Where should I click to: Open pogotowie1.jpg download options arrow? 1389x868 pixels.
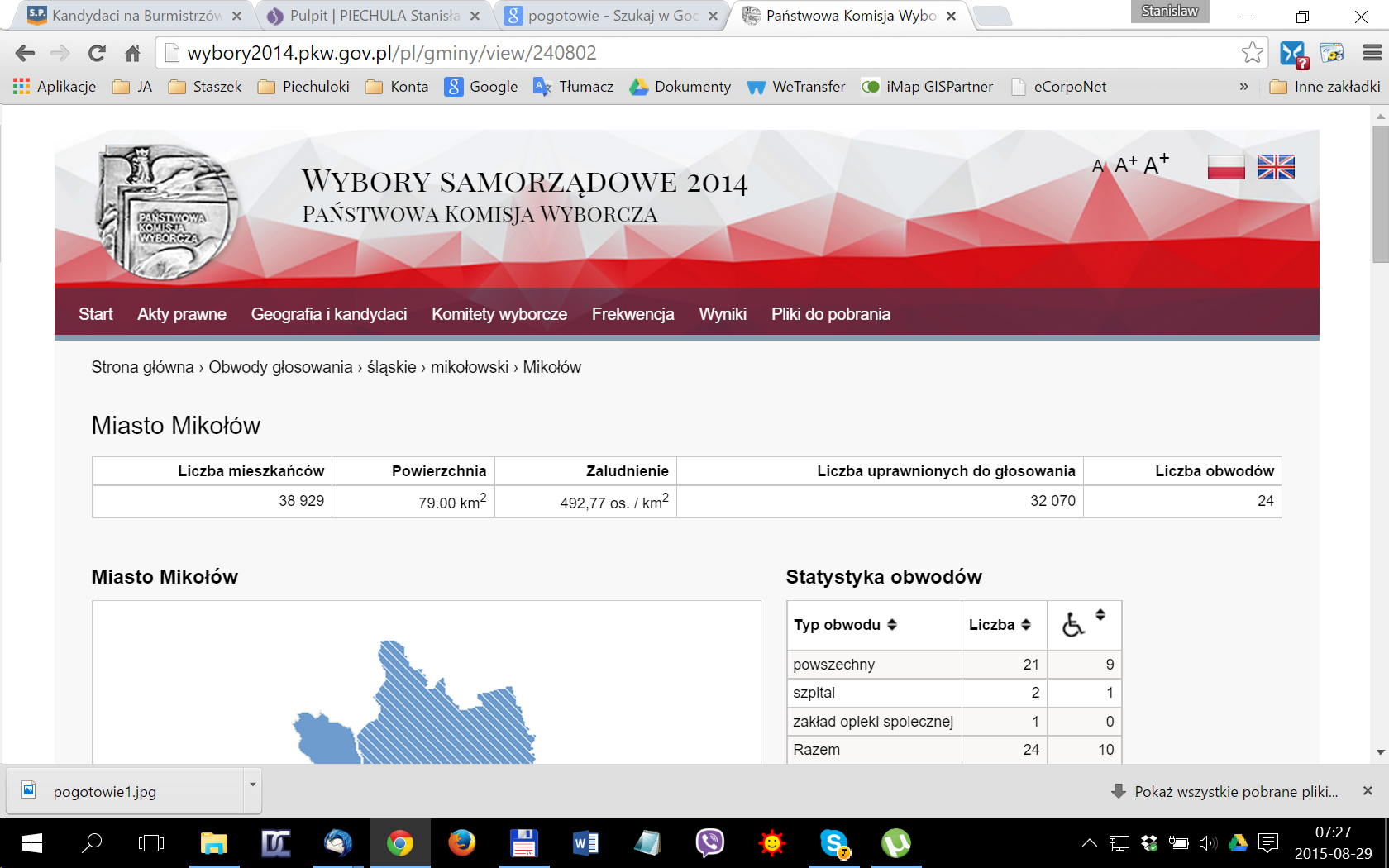coord(252,785)
